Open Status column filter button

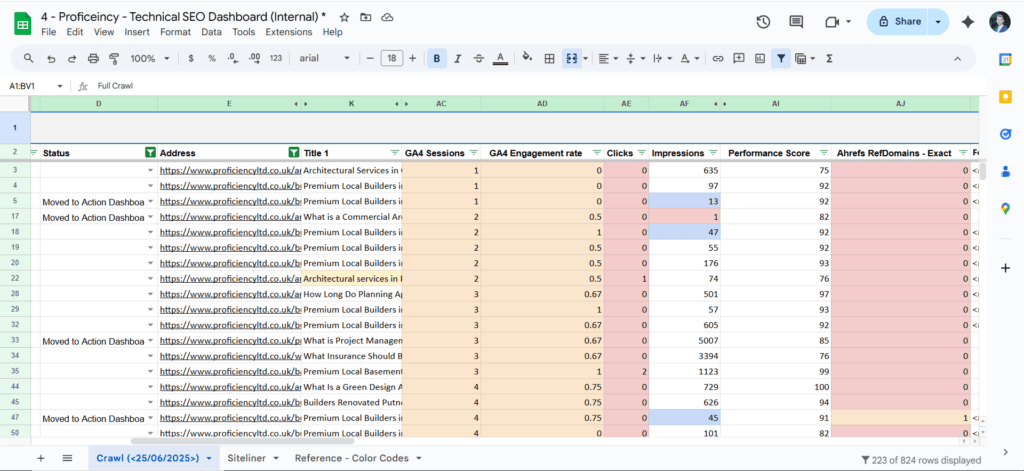point(150,153)
